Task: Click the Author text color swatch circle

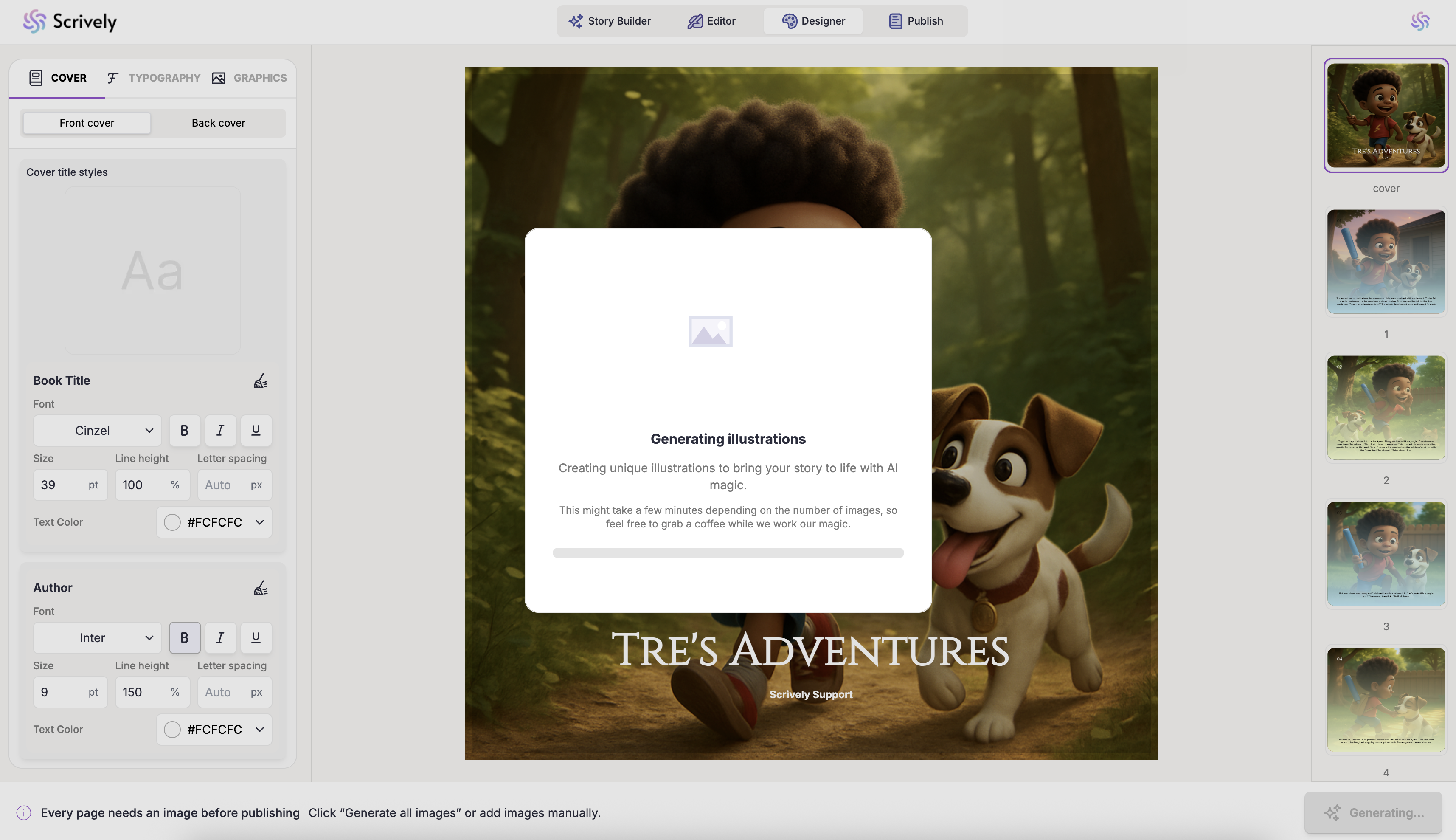Action: 172,729
